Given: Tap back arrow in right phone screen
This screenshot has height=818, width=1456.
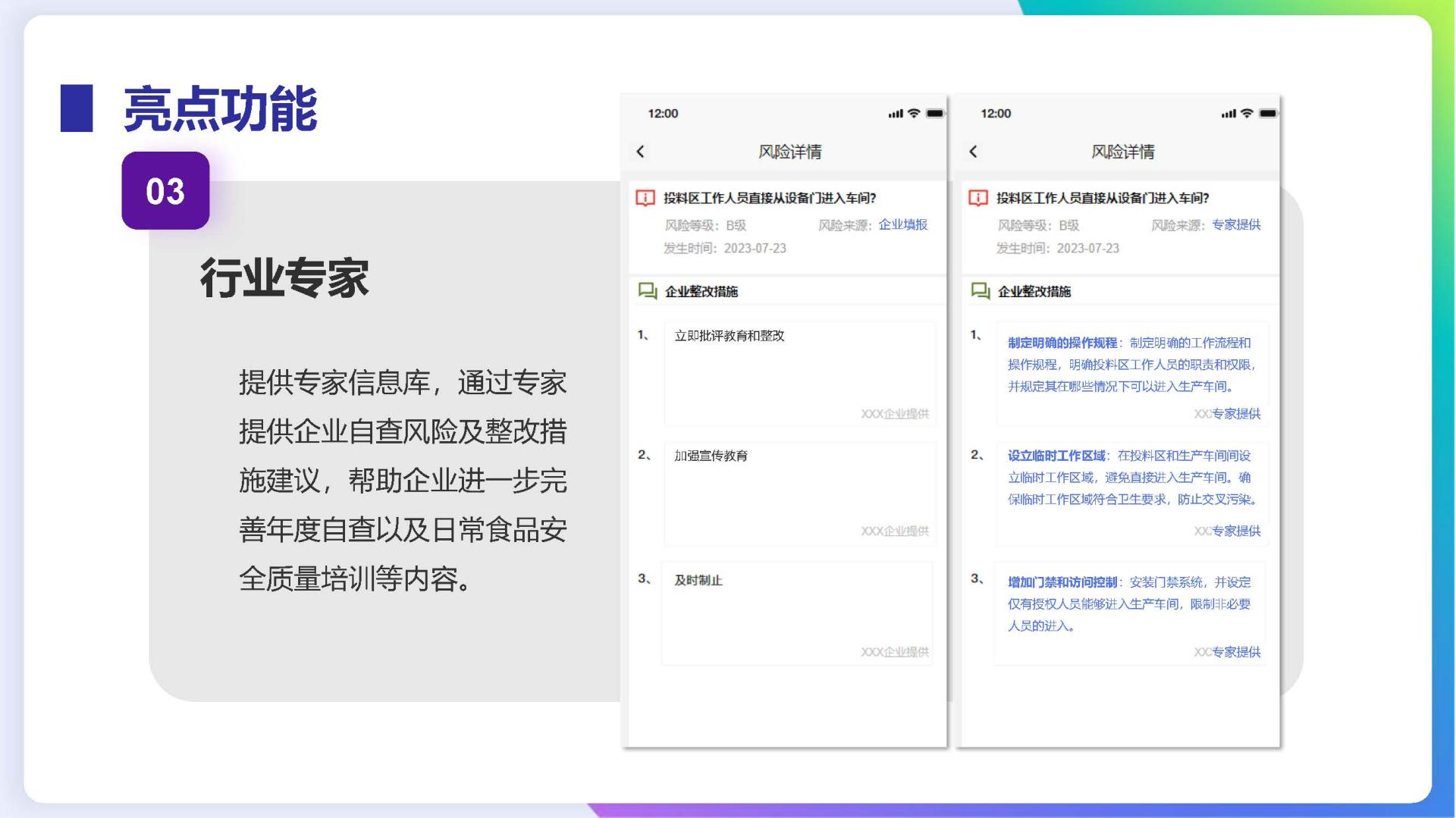Looking at the screenshot, I should pos(974,152).
